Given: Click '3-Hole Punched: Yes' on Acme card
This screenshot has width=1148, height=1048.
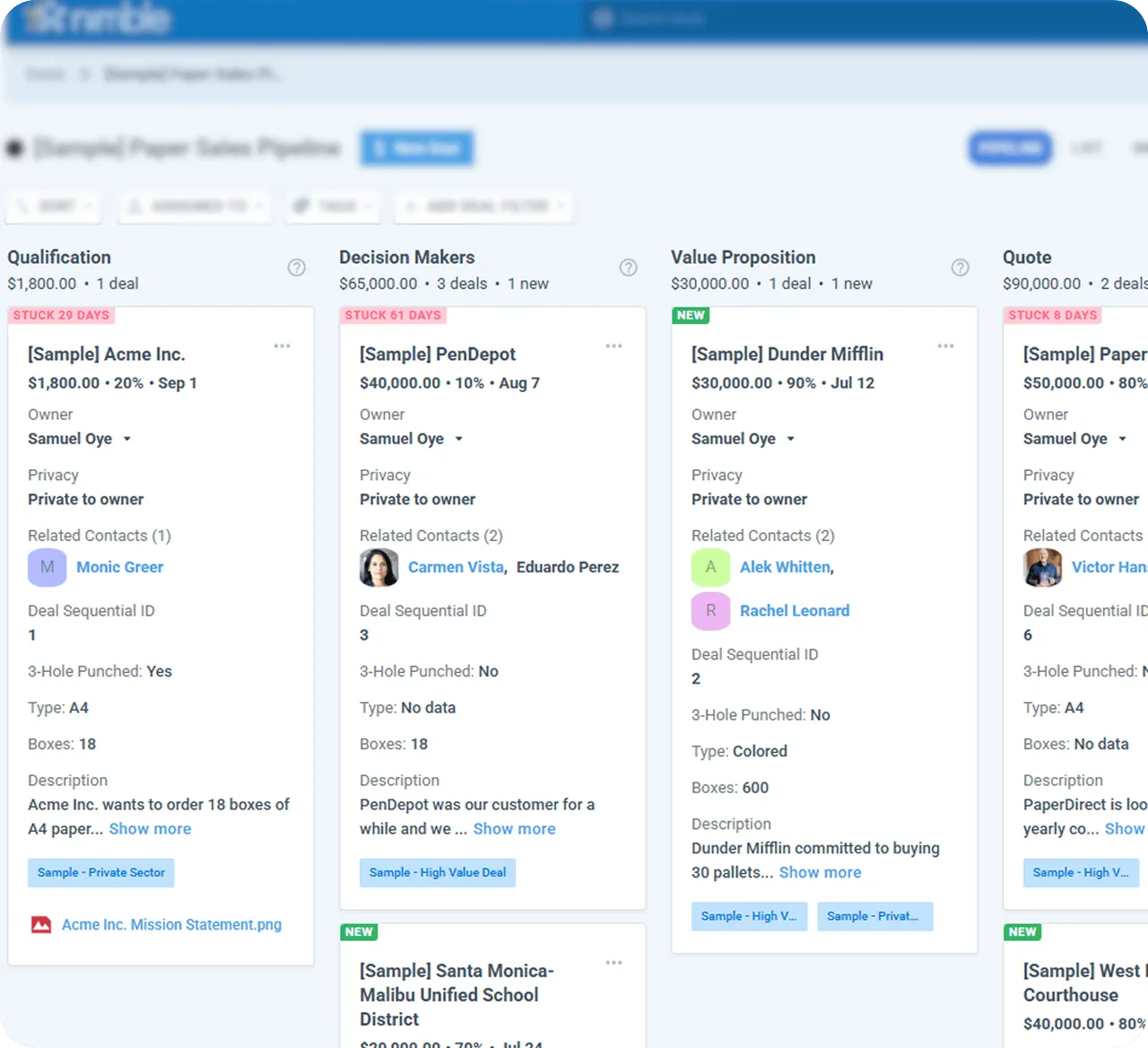Looking at the screenshot, I should (x=100, y=671).
